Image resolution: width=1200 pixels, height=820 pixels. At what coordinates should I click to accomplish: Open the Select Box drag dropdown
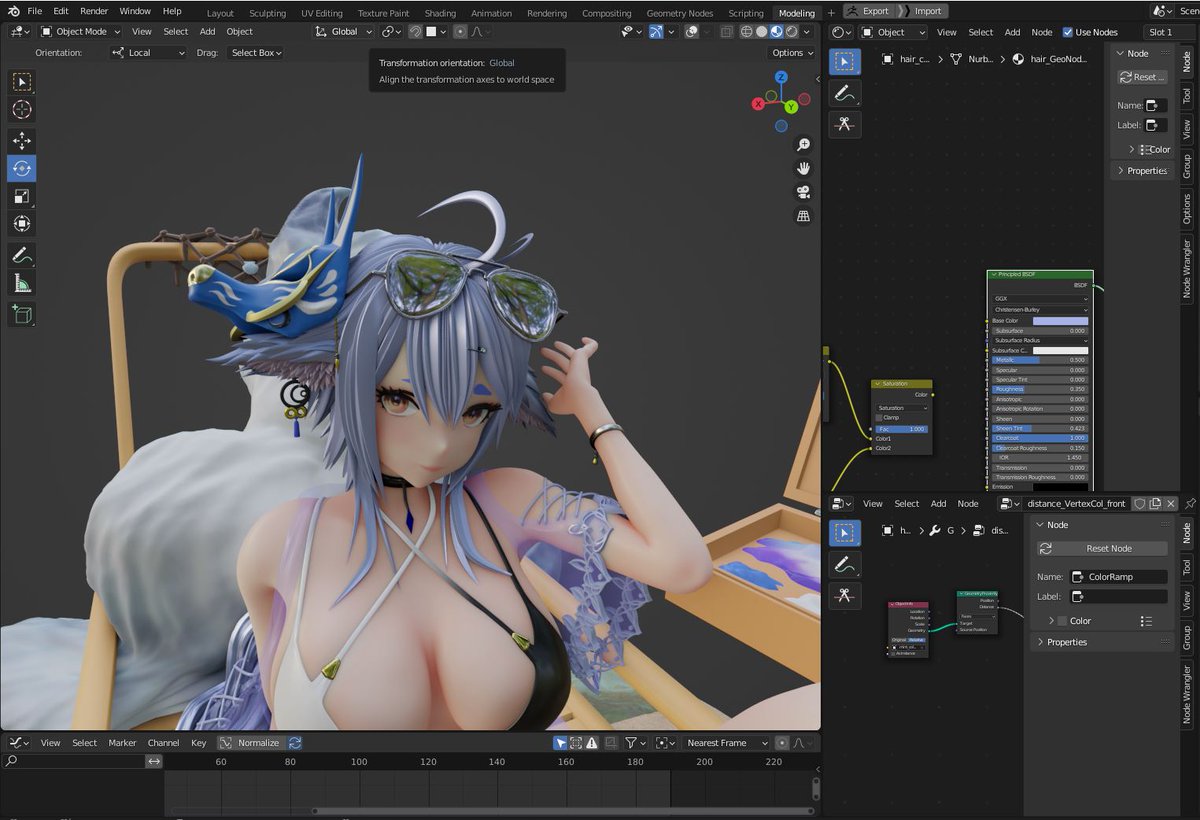pos(257,52)
